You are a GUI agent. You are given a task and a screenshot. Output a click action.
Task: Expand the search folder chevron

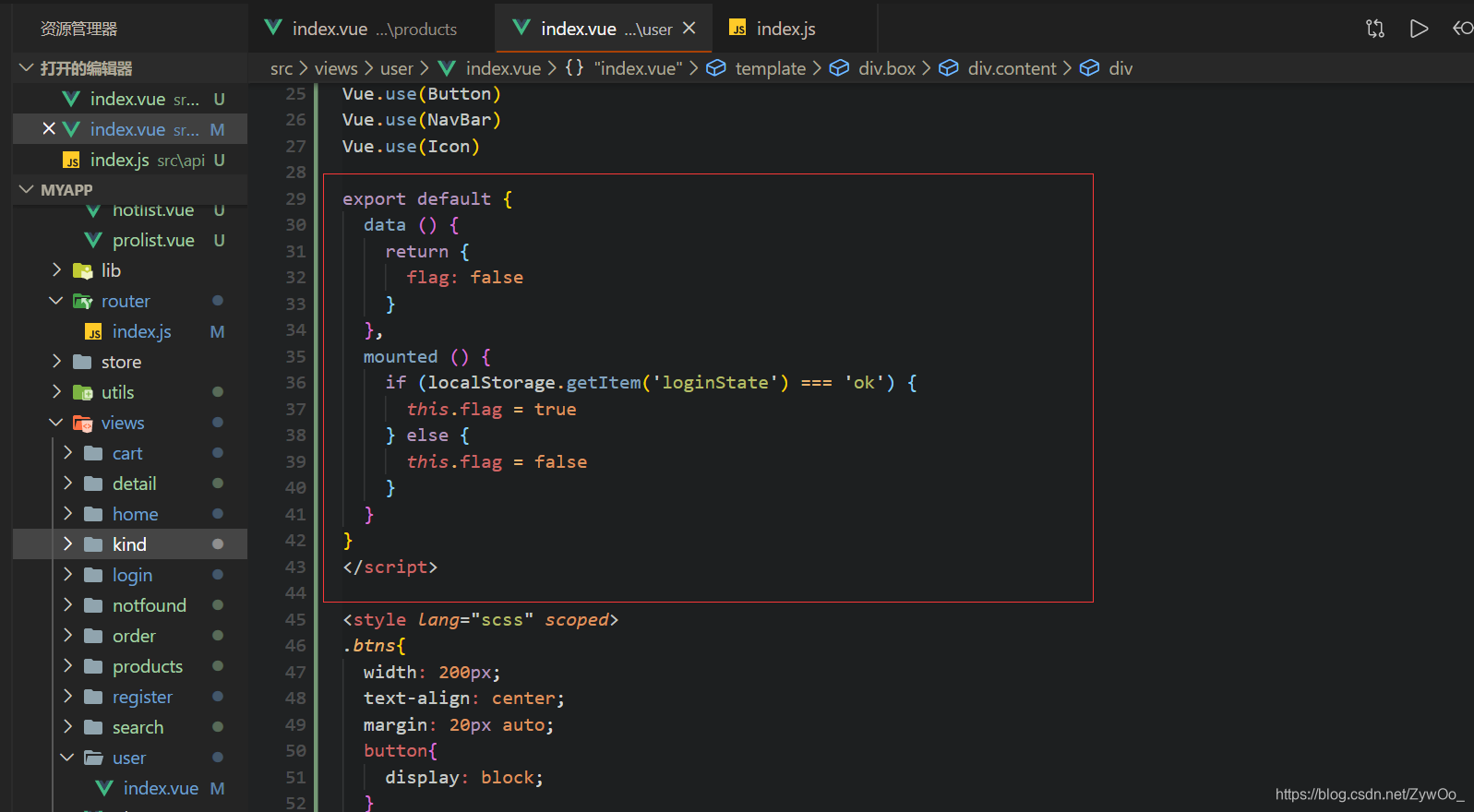(68, 727)
